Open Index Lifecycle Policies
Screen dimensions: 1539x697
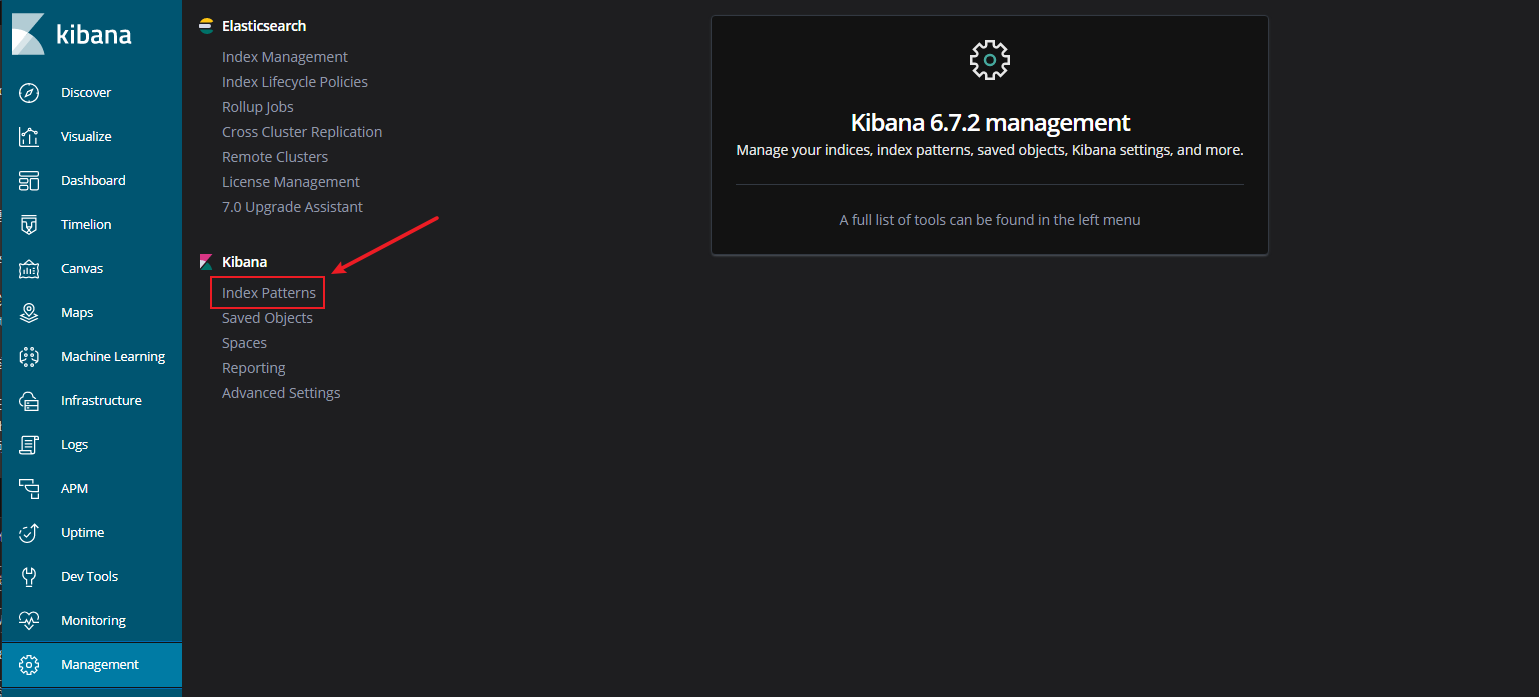(x=294, y=82)
